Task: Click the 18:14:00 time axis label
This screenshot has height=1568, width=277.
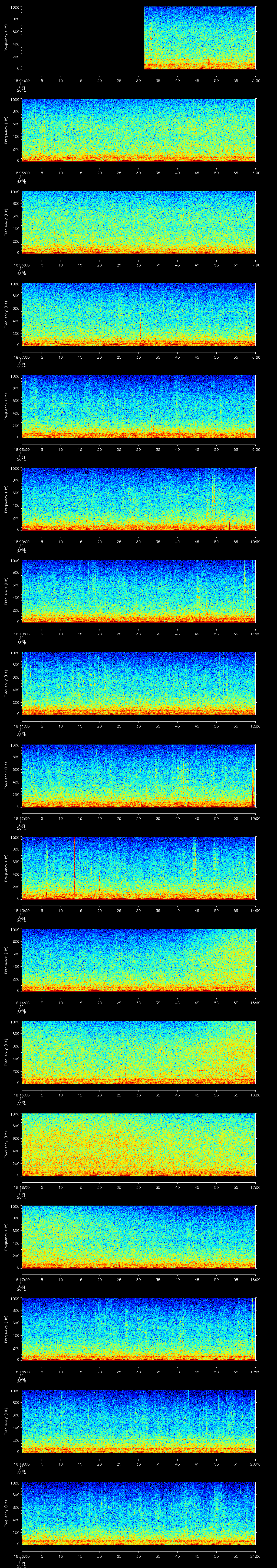Action: pyautogui.click(x=21, y=1003)
